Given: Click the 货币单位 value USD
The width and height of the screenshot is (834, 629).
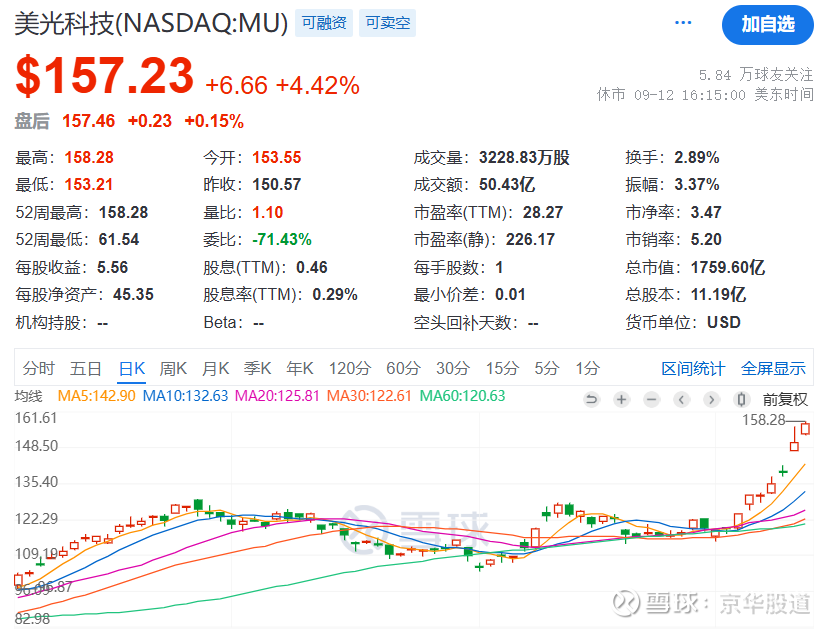Looking at the screenshot, I should pos(723,322).
